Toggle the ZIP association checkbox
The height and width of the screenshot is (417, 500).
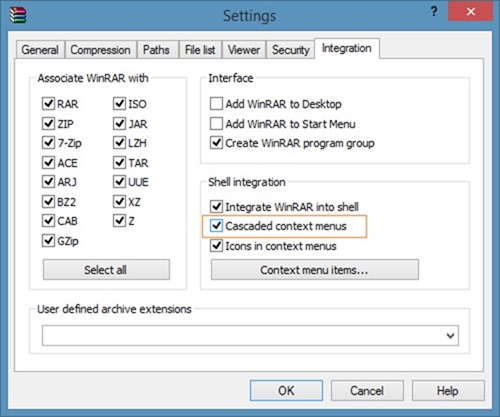48,124
